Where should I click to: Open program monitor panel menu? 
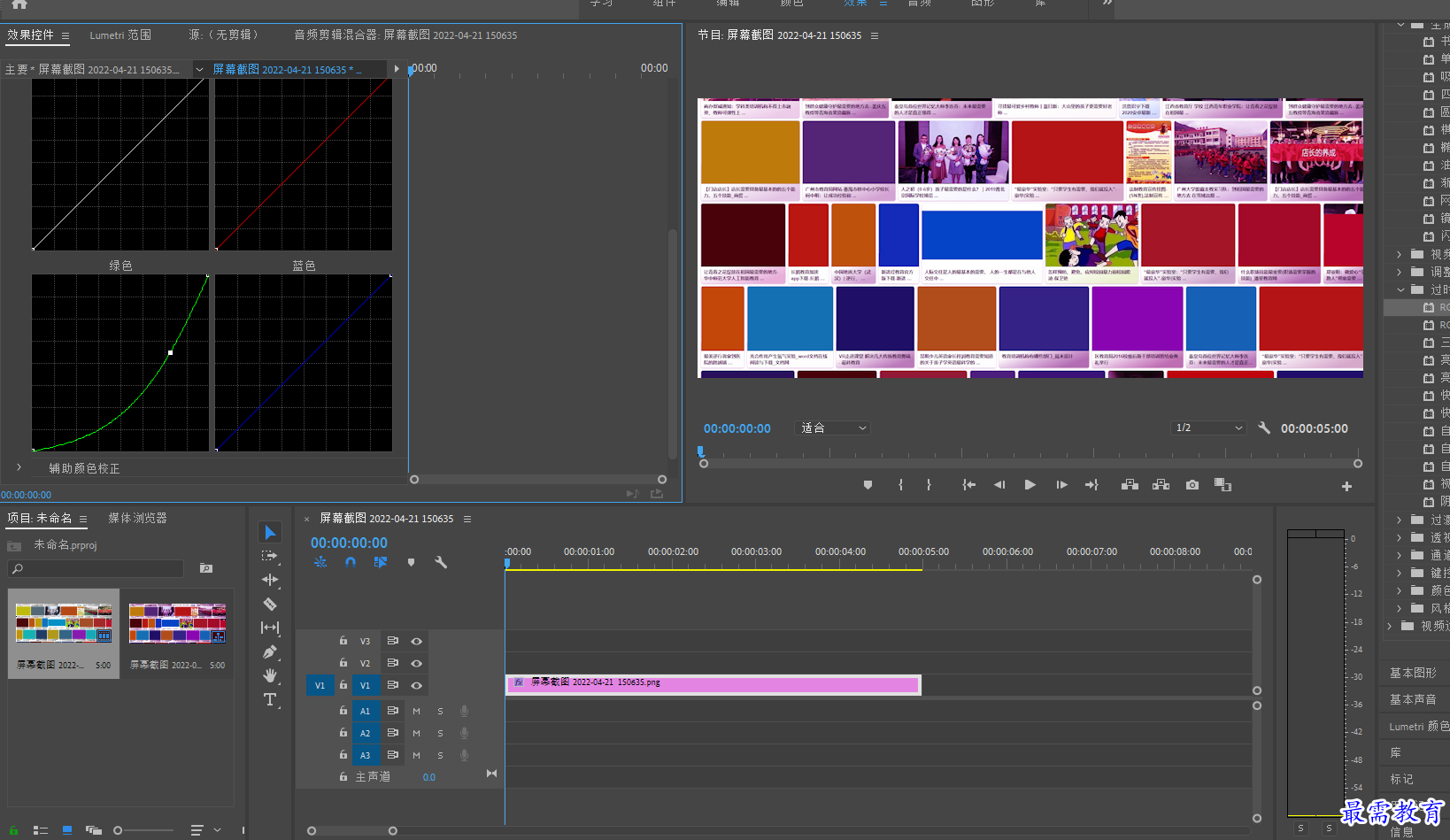[x=875, y=35]
